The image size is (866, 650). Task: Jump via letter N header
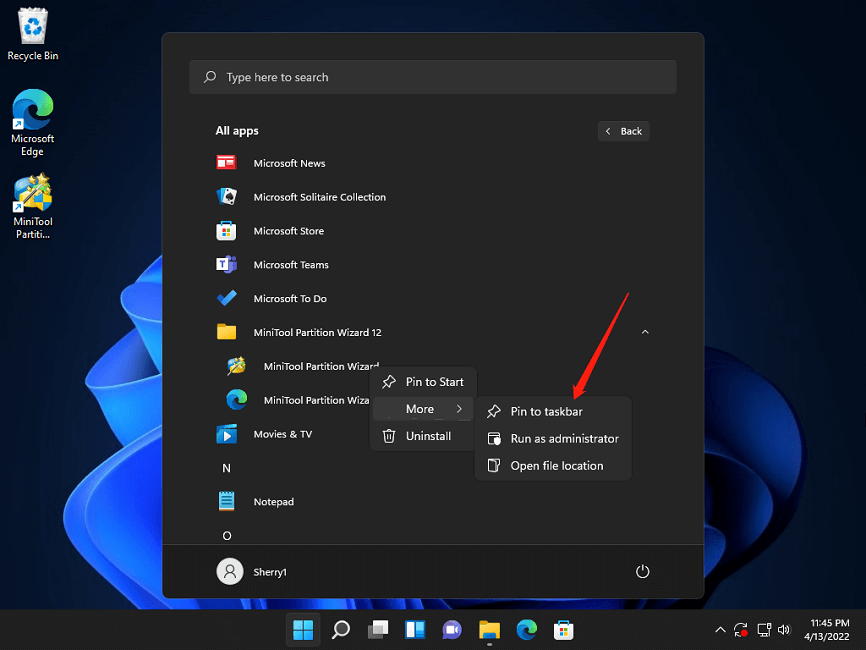click(226, 468)
